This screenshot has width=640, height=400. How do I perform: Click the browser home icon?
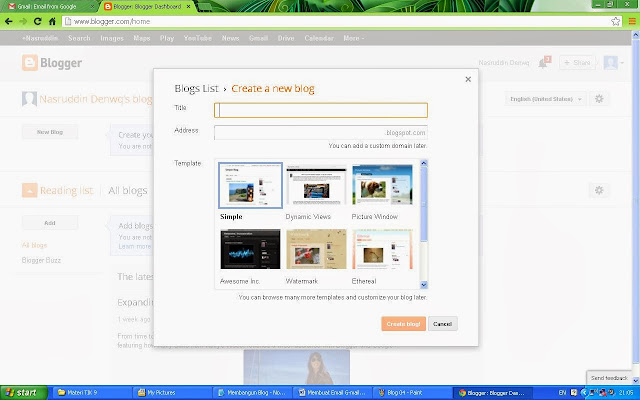click(52, 21)
